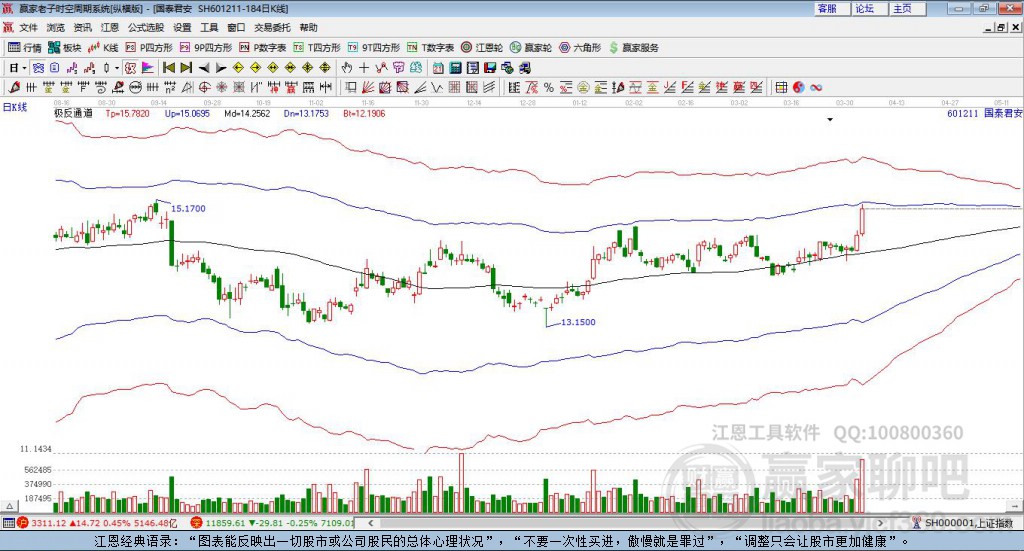
Task: Open the P数字表 tool
Action: click(263, 48)
